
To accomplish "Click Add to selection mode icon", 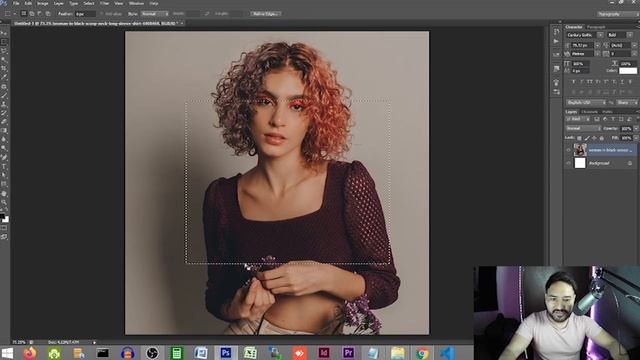I will tap(31, 13).
